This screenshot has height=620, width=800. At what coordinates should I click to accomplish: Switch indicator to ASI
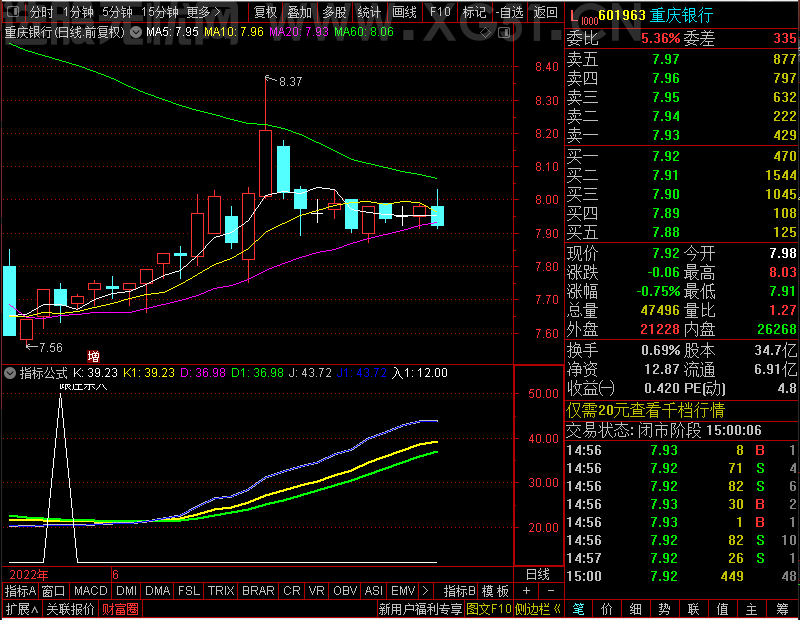(x=373, y=591)
